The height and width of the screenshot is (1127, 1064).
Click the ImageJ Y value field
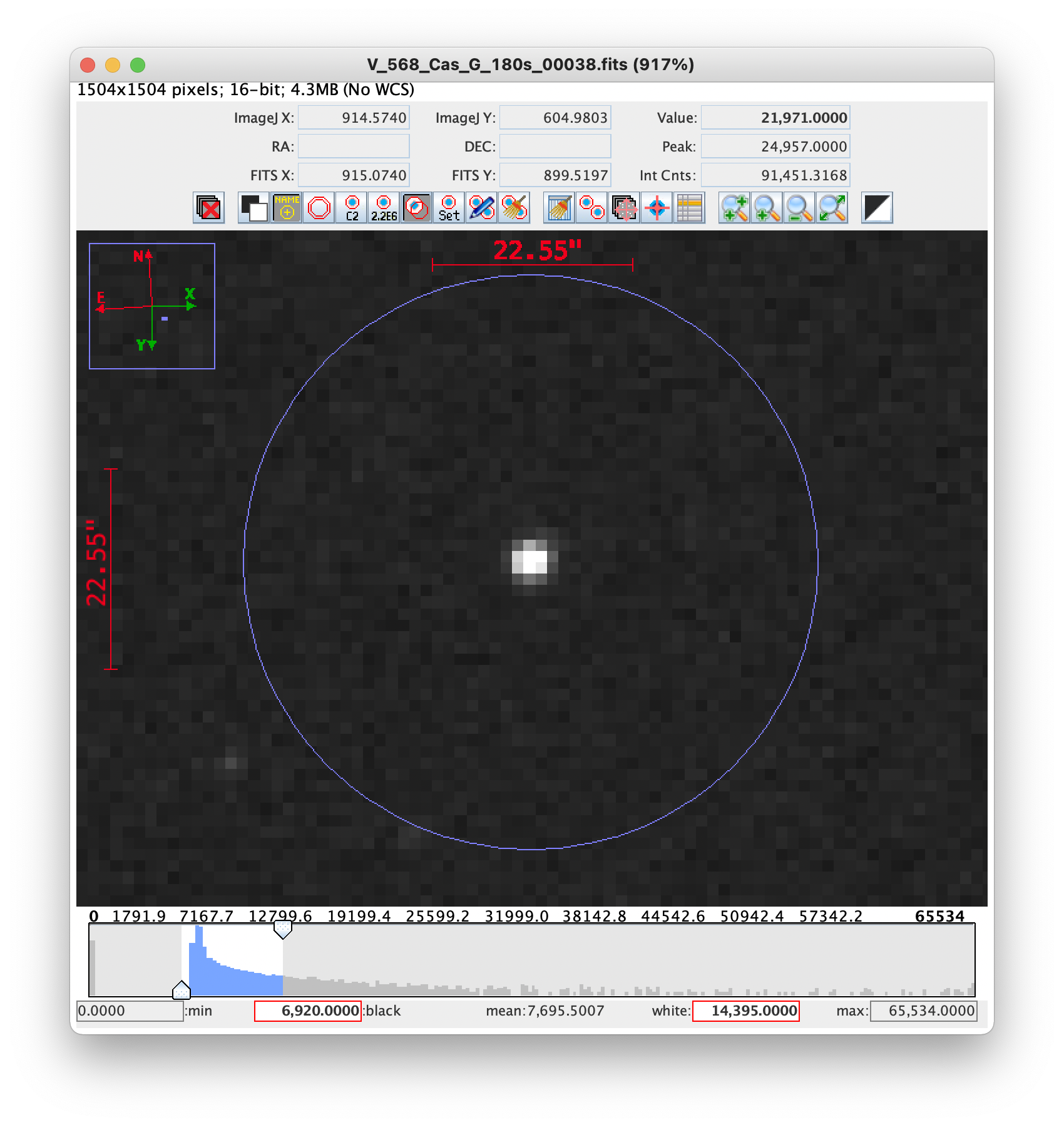[x=555, y=118]
